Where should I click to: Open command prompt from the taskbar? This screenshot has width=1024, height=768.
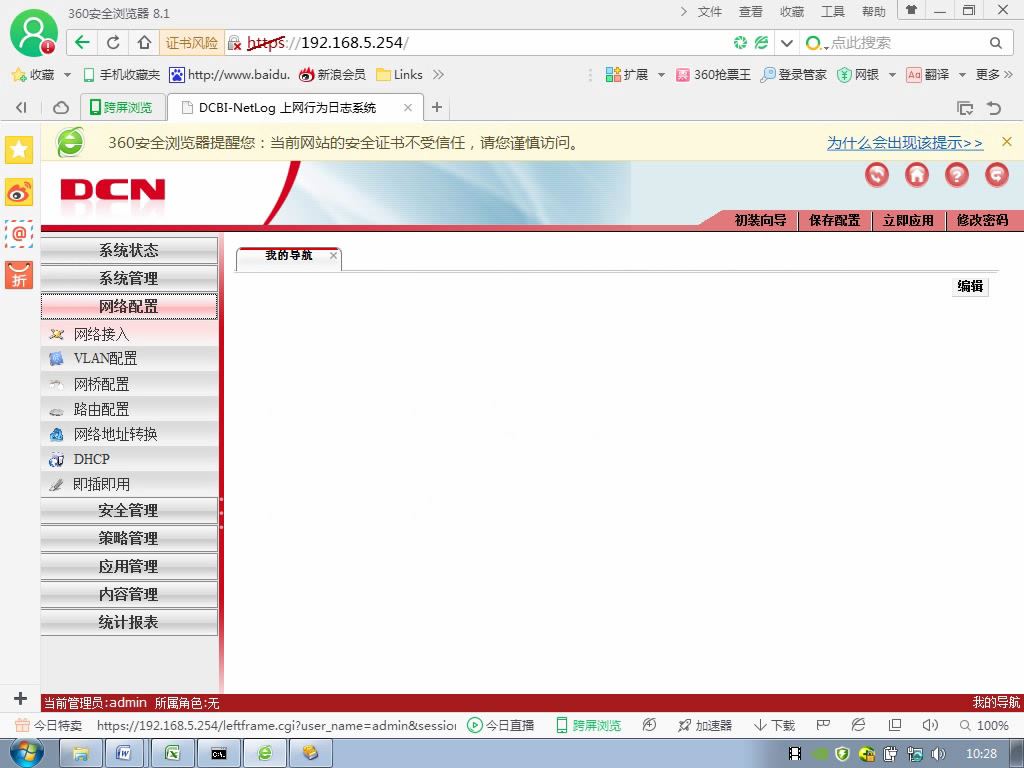pyautogui.click(x=218, y=754)
